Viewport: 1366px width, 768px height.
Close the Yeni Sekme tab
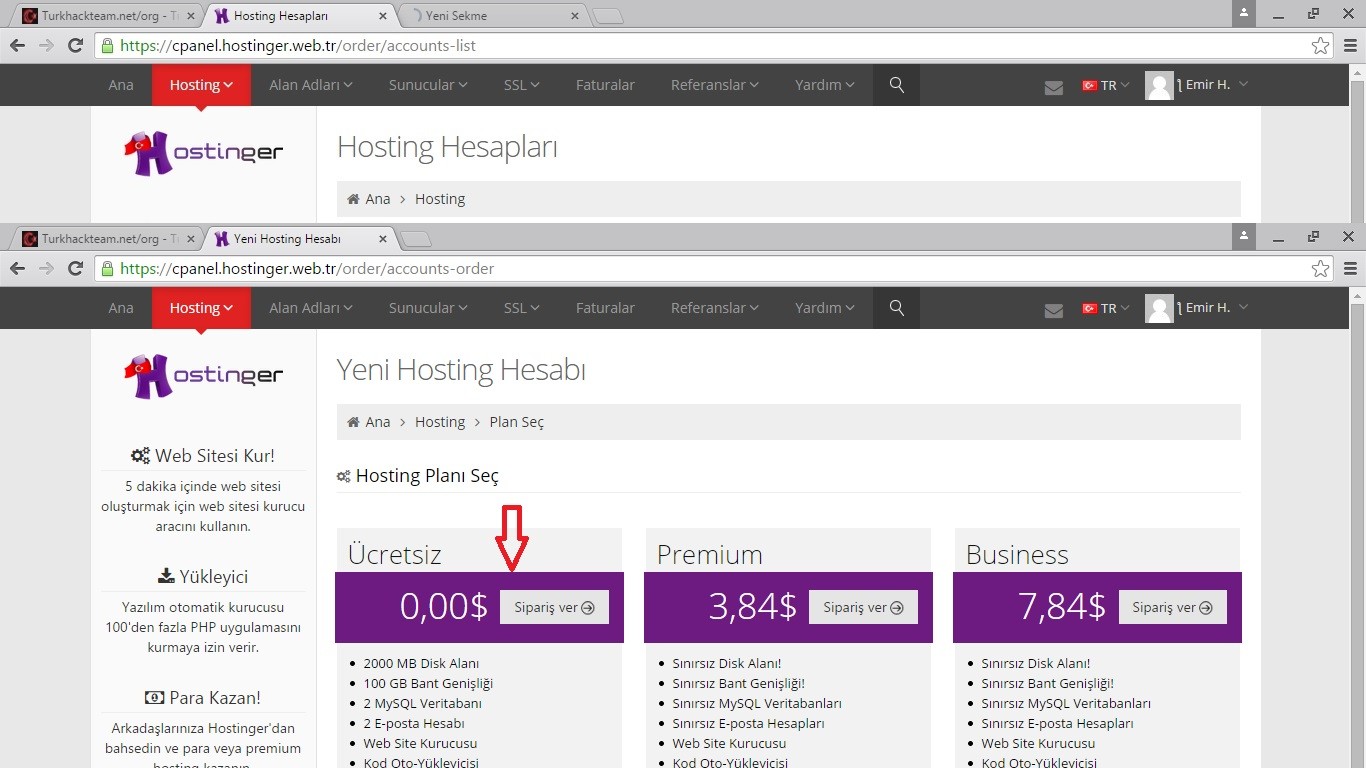coord(575,16)
